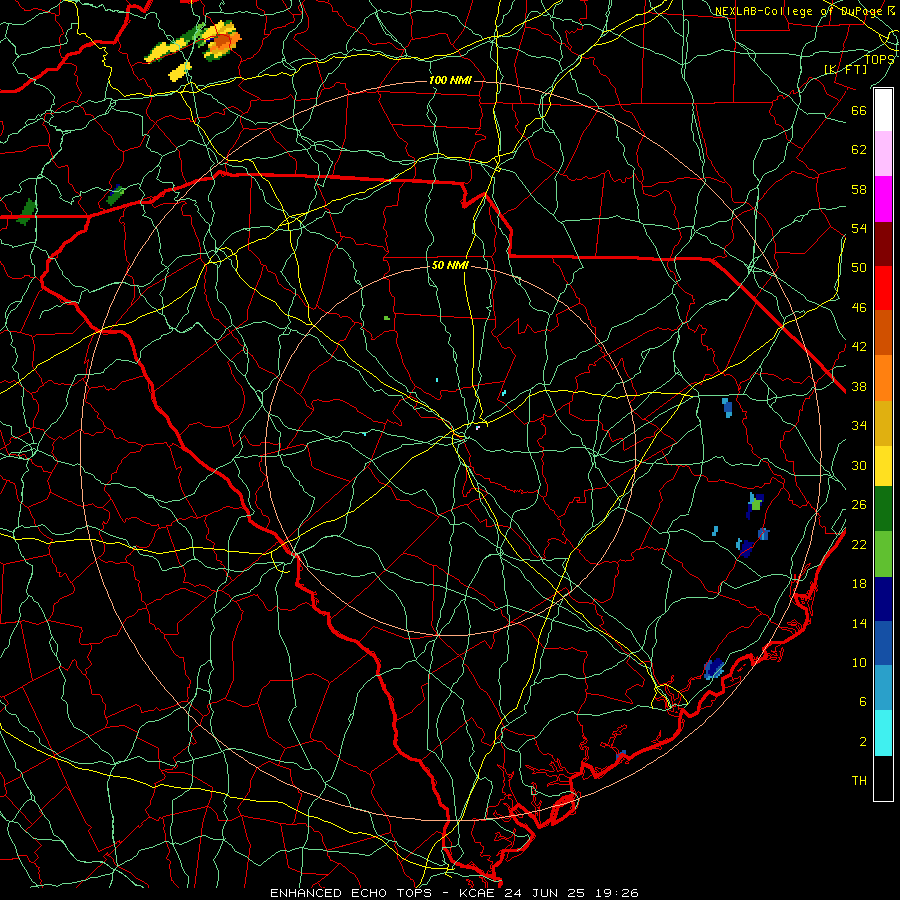Screen dimensions: 900x900
Task: Click the blue coastal echo near shoreline
Action: coord(713,669)
